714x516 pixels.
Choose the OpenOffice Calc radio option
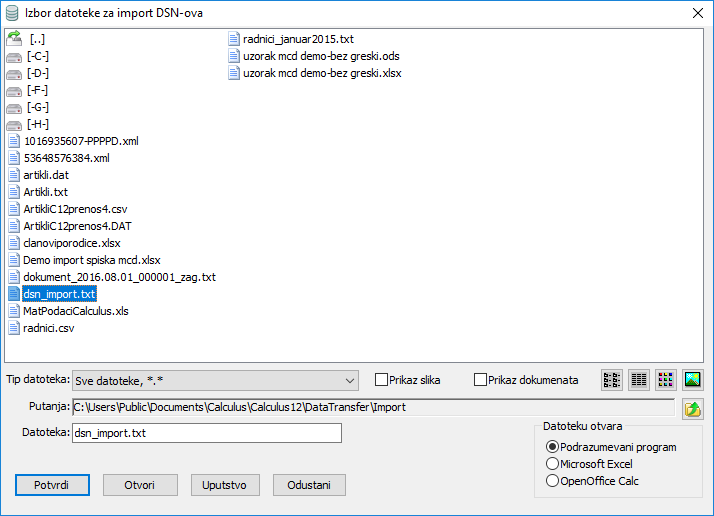click(552, 481)
